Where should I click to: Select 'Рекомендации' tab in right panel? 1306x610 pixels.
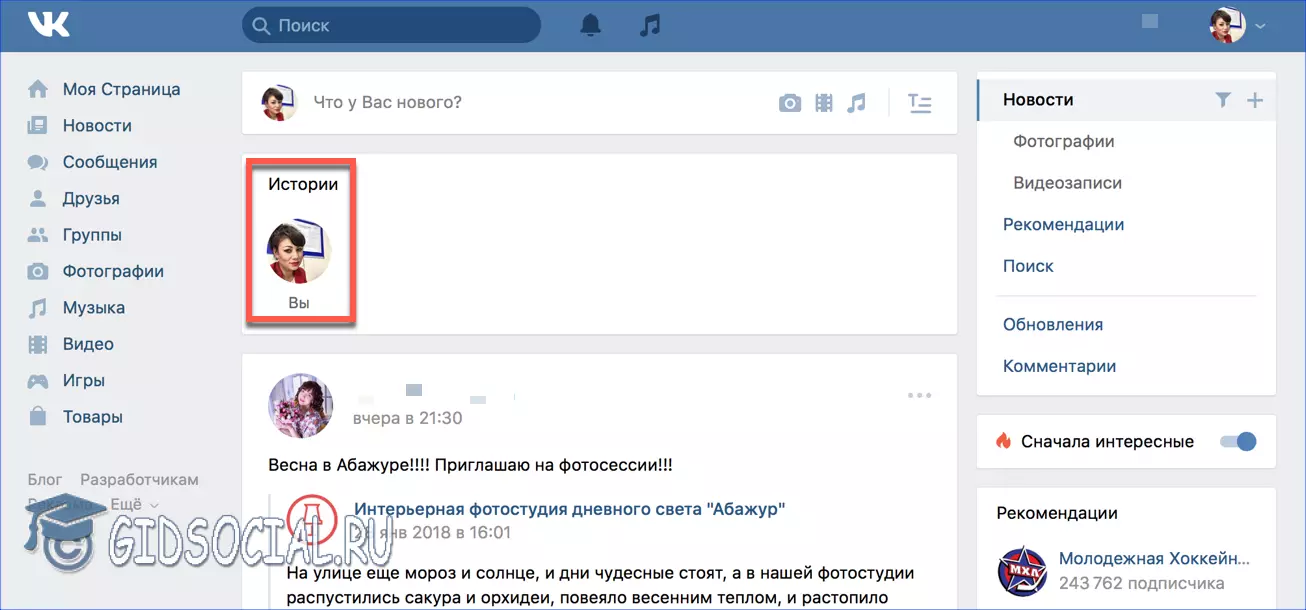[x=1063, y=225]
